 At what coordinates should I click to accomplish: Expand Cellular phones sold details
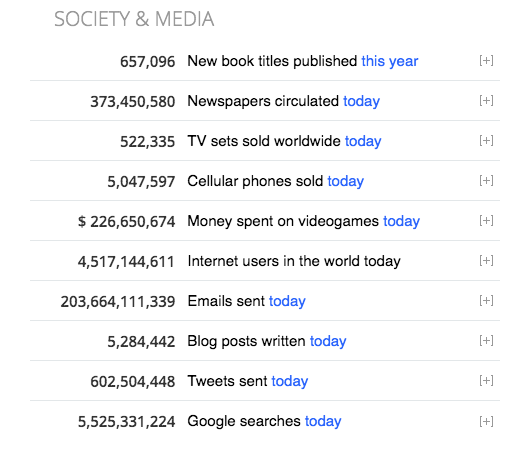pos(486,181)
